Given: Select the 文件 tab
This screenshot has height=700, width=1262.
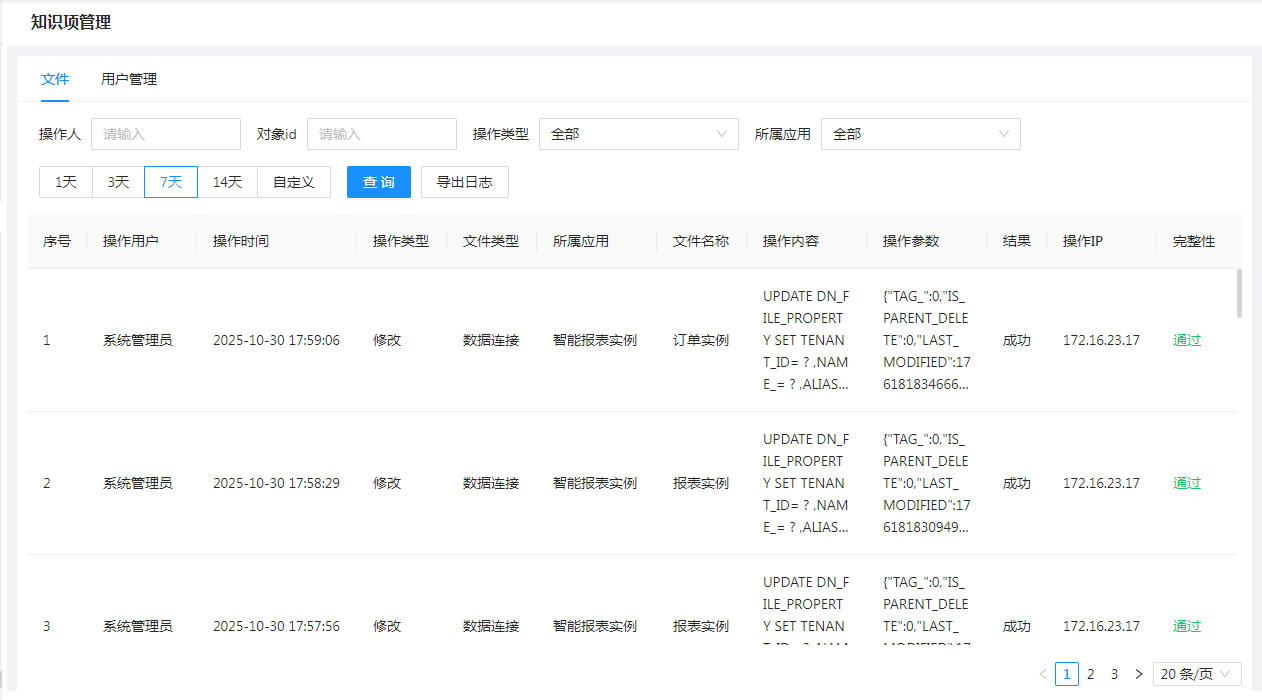Looking at the screenshot, I should coord(55,79).
